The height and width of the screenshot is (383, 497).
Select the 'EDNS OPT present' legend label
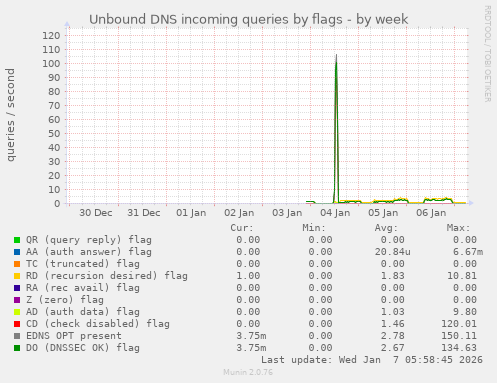(74, 336)
